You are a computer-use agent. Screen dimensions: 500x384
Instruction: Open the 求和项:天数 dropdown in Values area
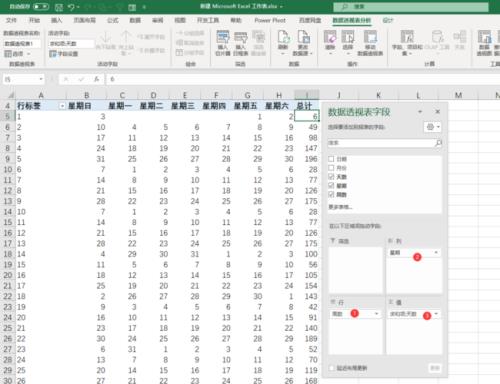436,314
